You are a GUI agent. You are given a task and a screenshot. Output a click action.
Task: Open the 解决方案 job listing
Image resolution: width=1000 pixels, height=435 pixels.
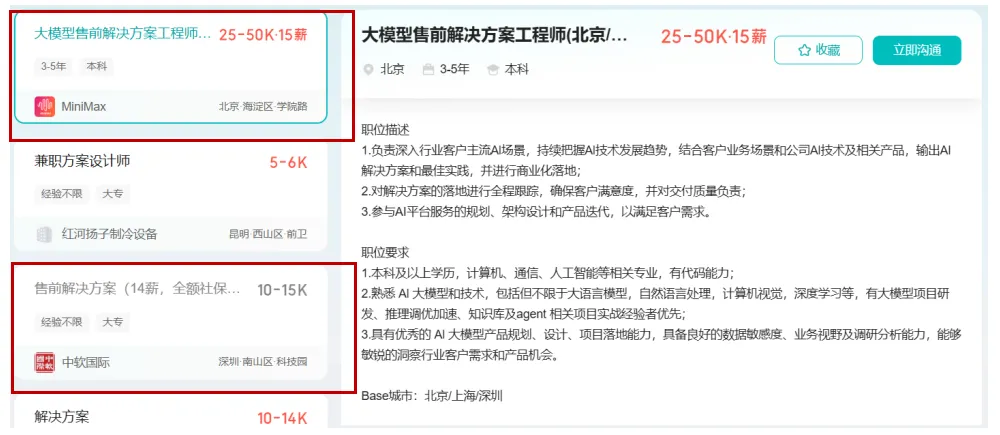[62, 417]
